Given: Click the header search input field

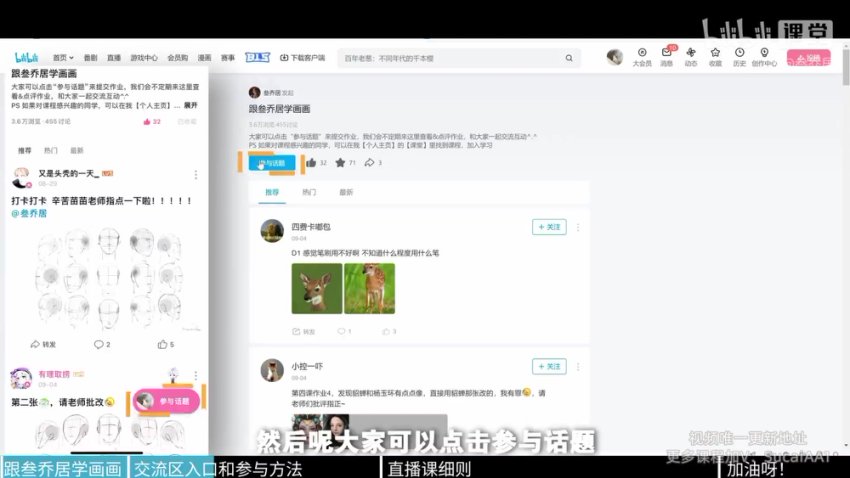Looking at the screenshot, I should [x=450, y=58].
